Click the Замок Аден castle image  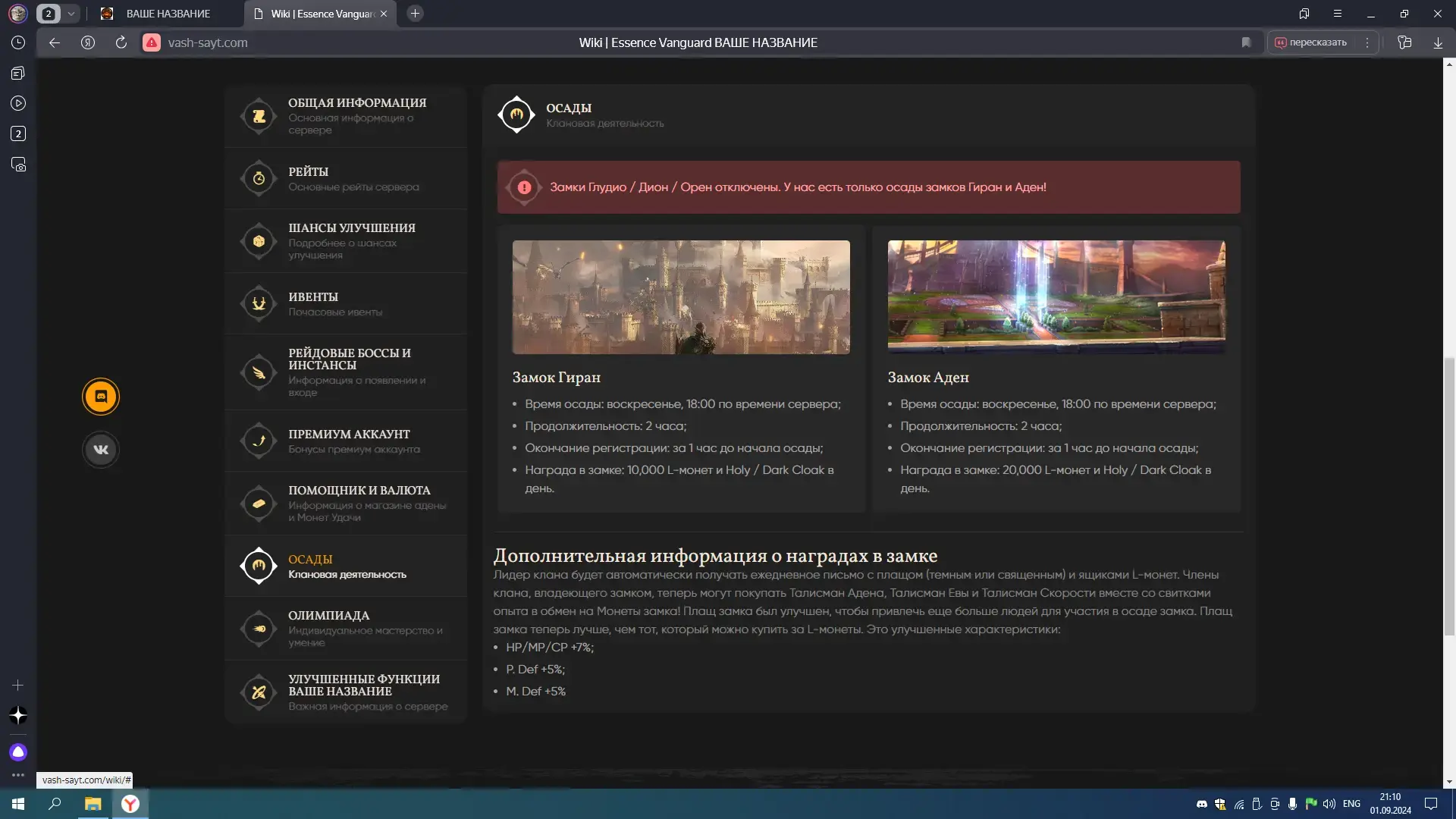coord(1056,297)
